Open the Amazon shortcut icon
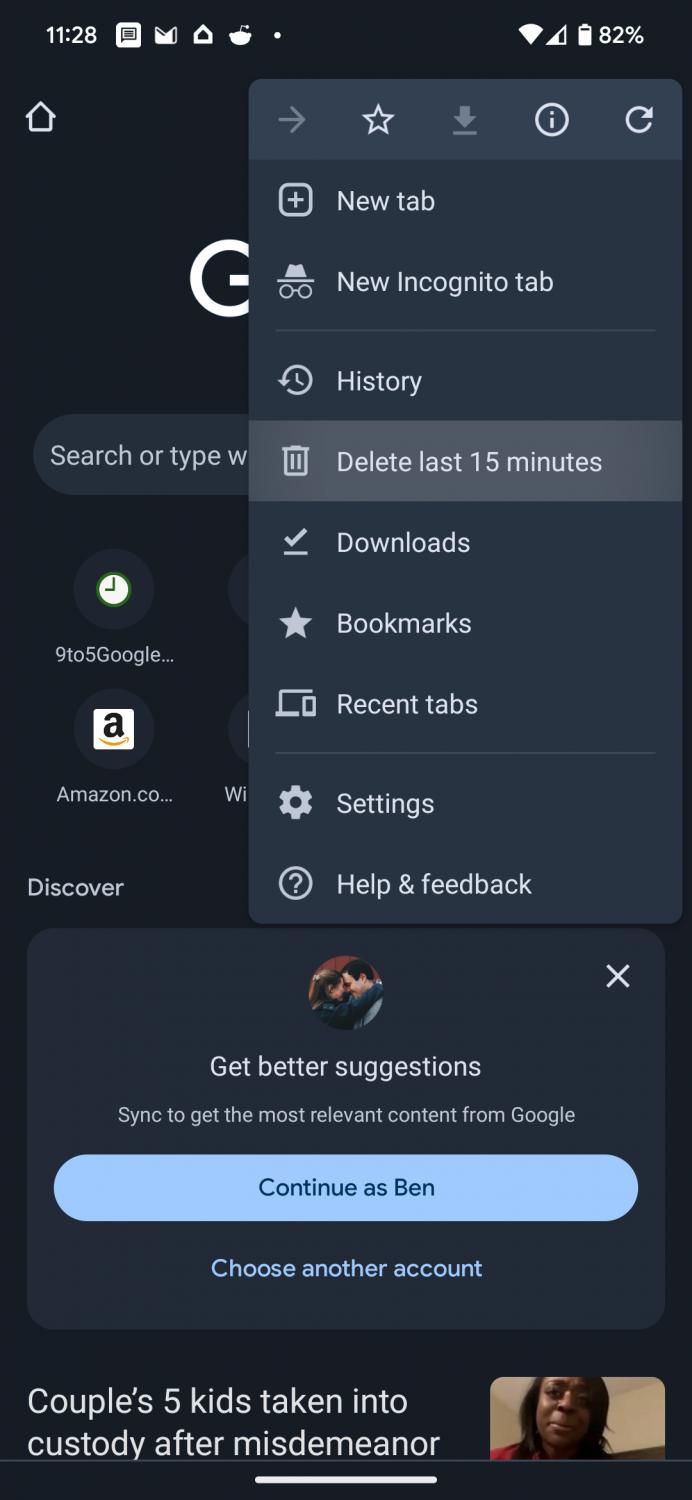Screen dimensions: 692x1500 click(x=114, y=729)
